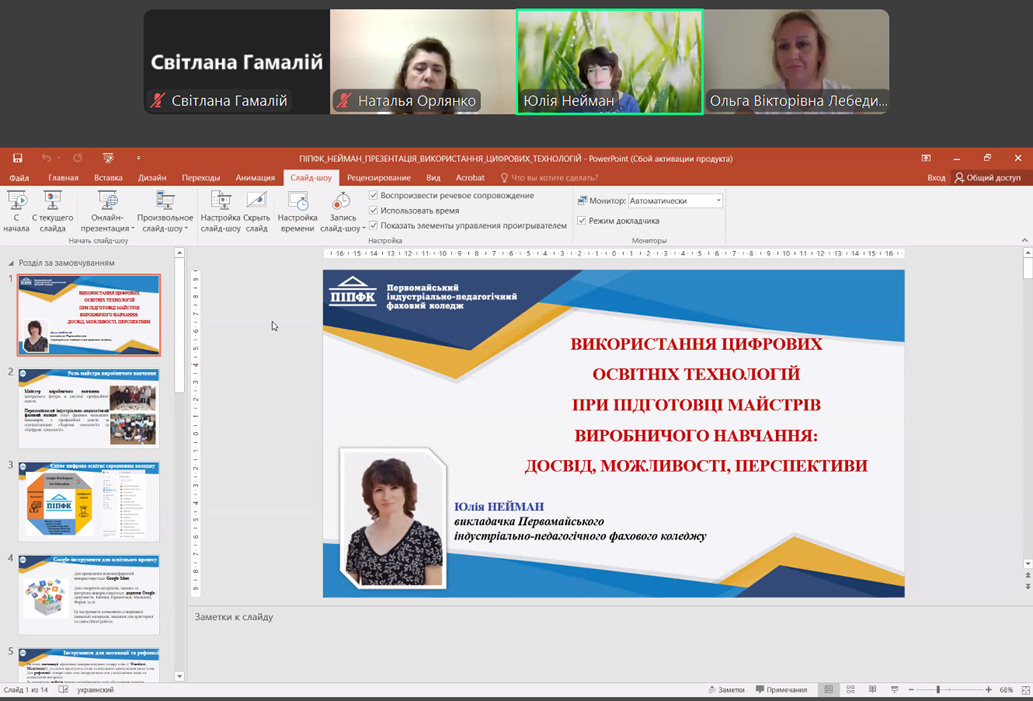Switch to the Рецензирование tab
The height and width of the screenshot is (701, 1033).
coord(379,178)
